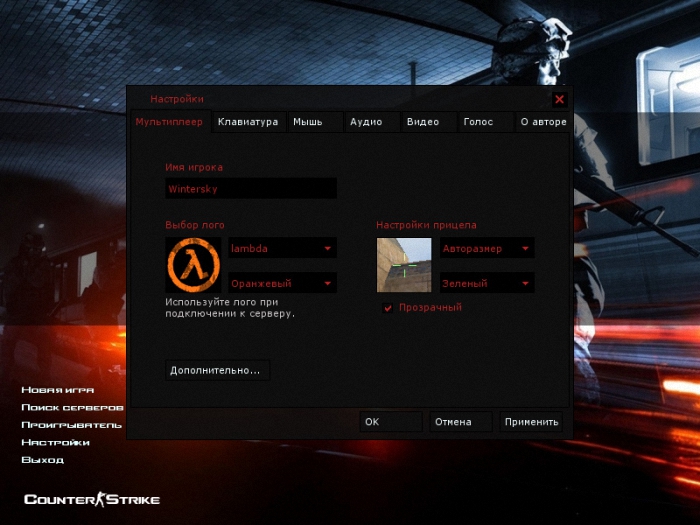Apply settings with Применить
The width and height of the screenshot is (700, 525).
tap(531, 421)
